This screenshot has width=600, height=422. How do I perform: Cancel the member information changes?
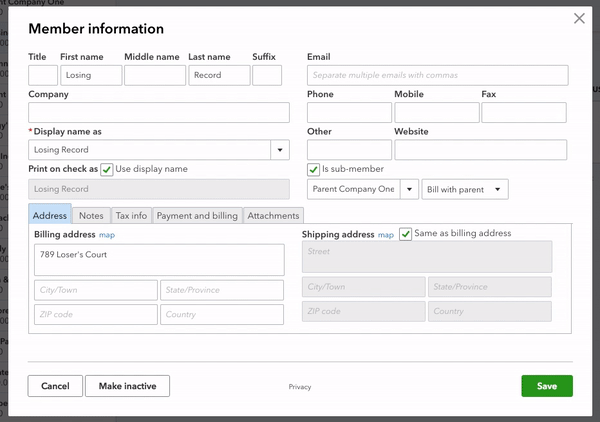point(55,386)
